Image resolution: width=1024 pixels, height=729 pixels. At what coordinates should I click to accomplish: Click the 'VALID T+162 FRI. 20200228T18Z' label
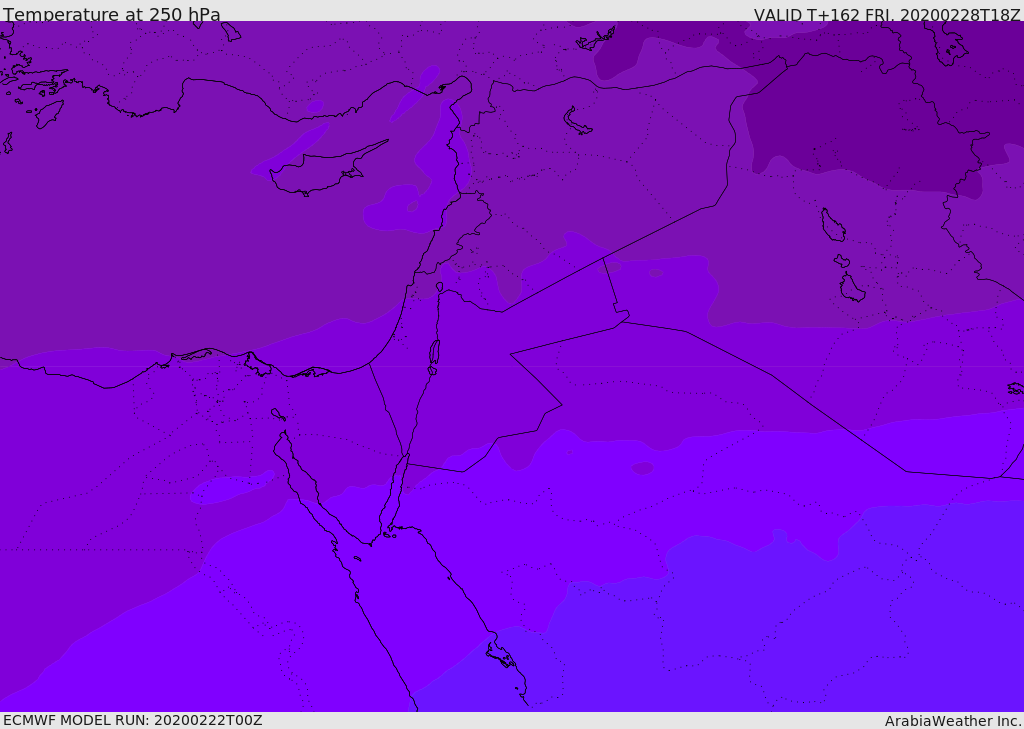tap(887, 14)
